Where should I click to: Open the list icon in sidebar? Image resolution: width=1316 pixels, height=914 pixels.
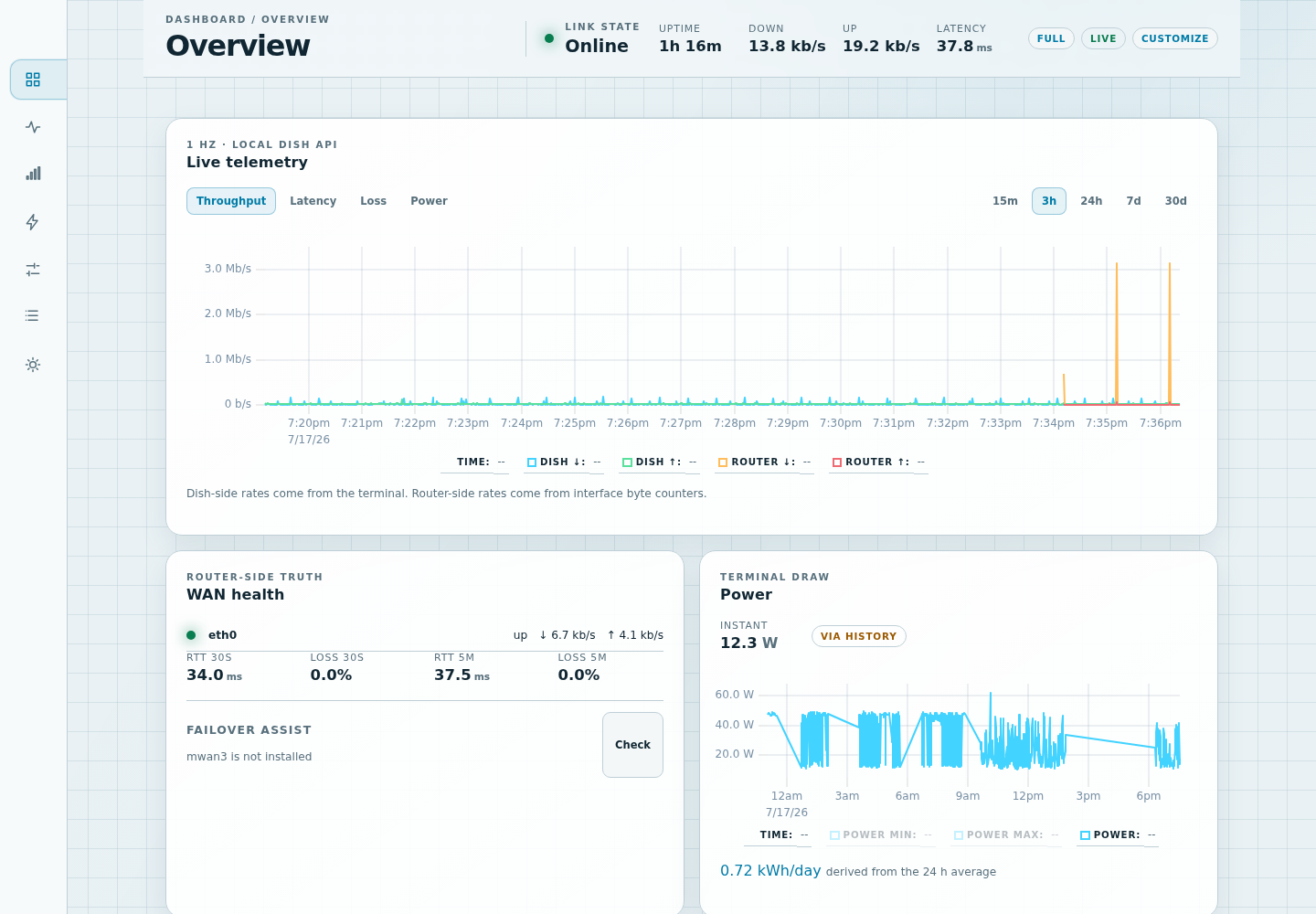[33, 316]
